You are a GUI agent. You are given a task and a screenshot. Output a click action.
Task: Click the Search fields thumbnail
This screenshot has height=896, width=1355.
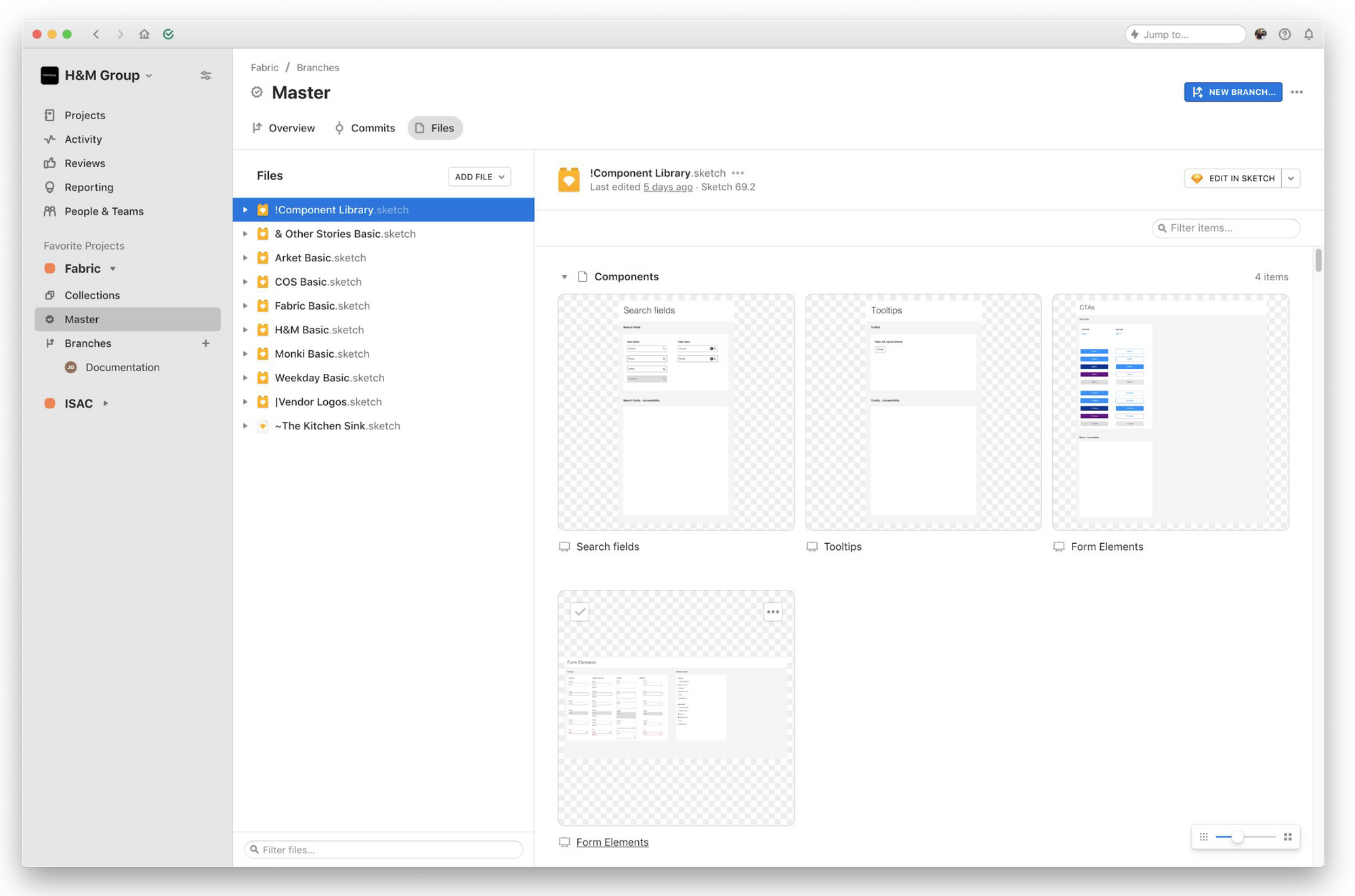coord(675,411)
